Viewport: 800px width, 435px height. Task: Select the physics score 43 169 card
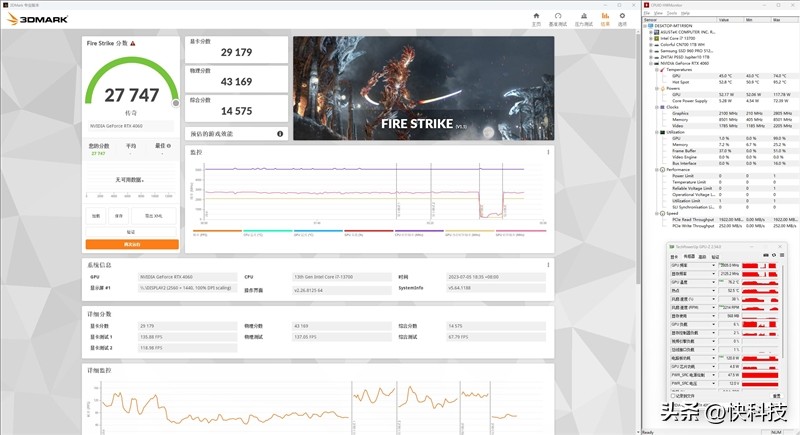236,79
